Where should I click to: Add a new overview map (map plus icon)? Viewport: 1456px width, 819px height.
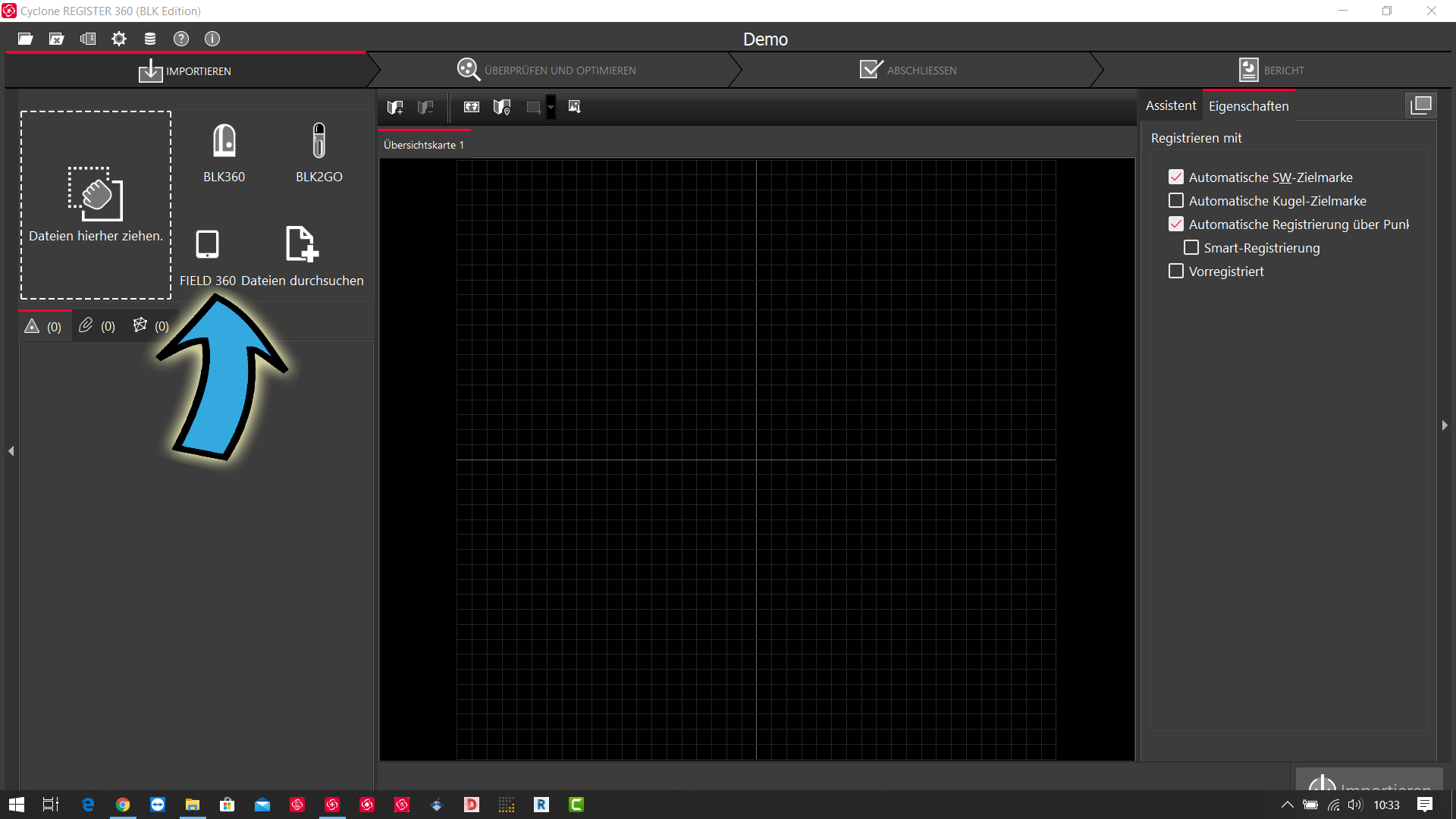pos(395,107)
